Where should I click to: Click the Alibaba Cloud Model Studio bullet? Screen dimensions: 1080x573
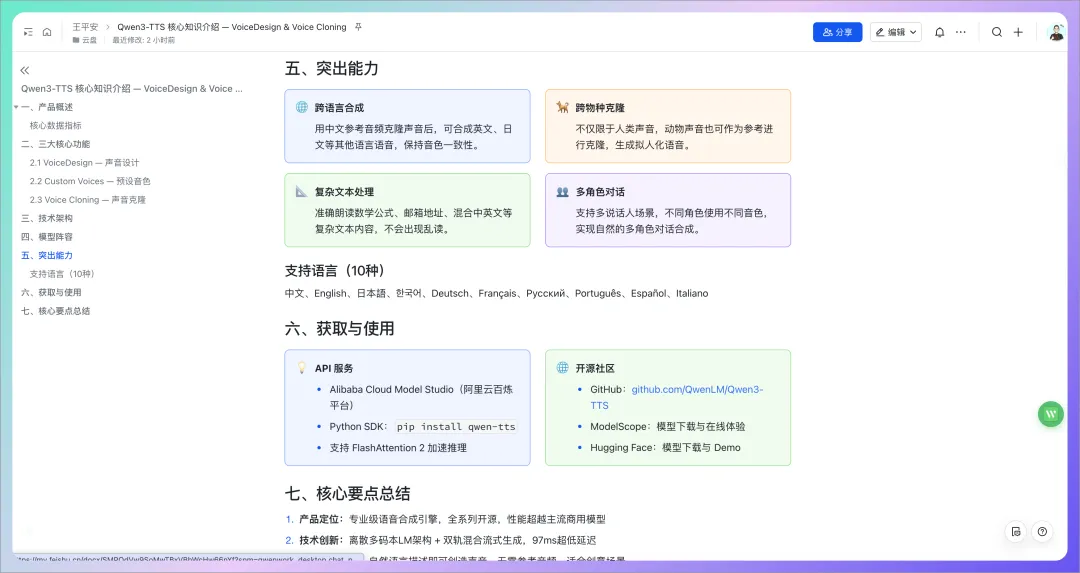click(x=421, y=397)
